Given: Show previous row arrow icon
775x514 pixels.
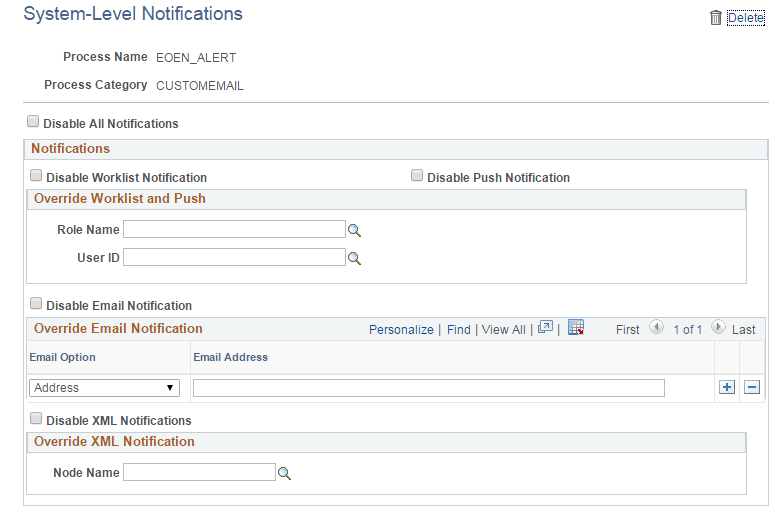Looking at the screenshot, I should coord(656,327).
